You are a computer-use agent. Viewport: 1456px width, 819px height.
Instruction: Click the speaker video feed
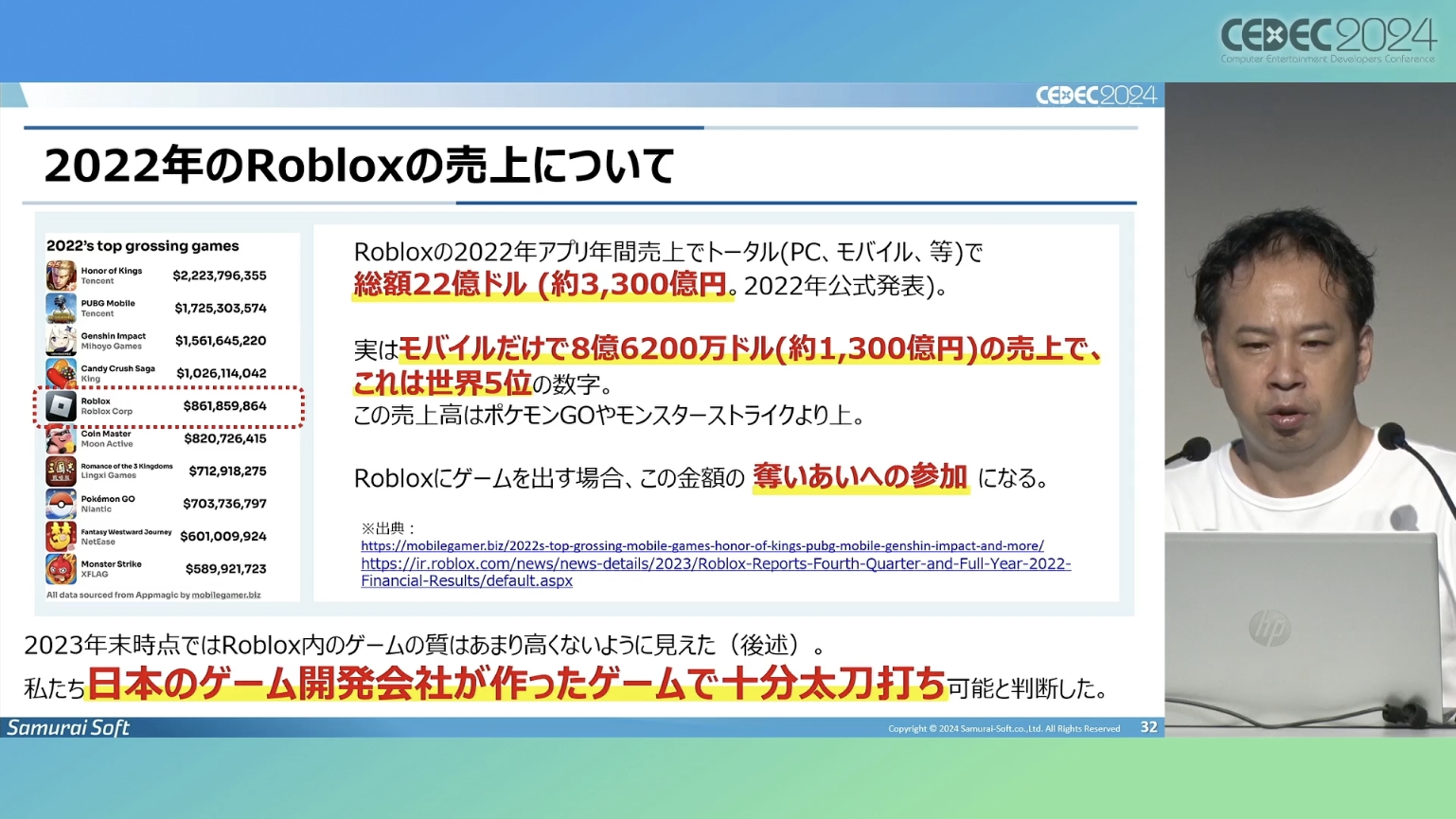point(1310,409)
